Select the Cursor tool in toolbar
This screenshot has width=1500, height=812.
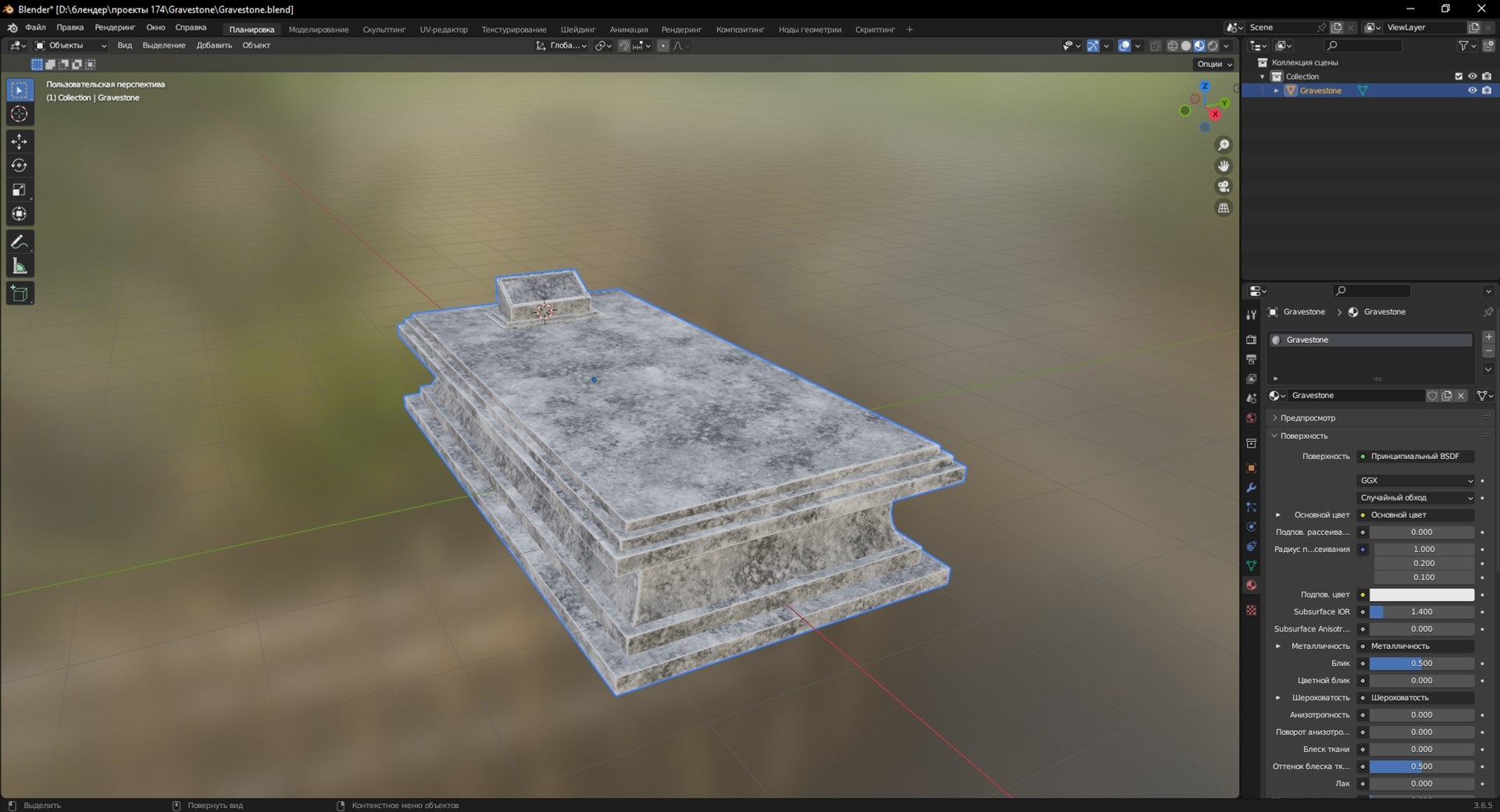pyautogui.click(x=20, y=114)
